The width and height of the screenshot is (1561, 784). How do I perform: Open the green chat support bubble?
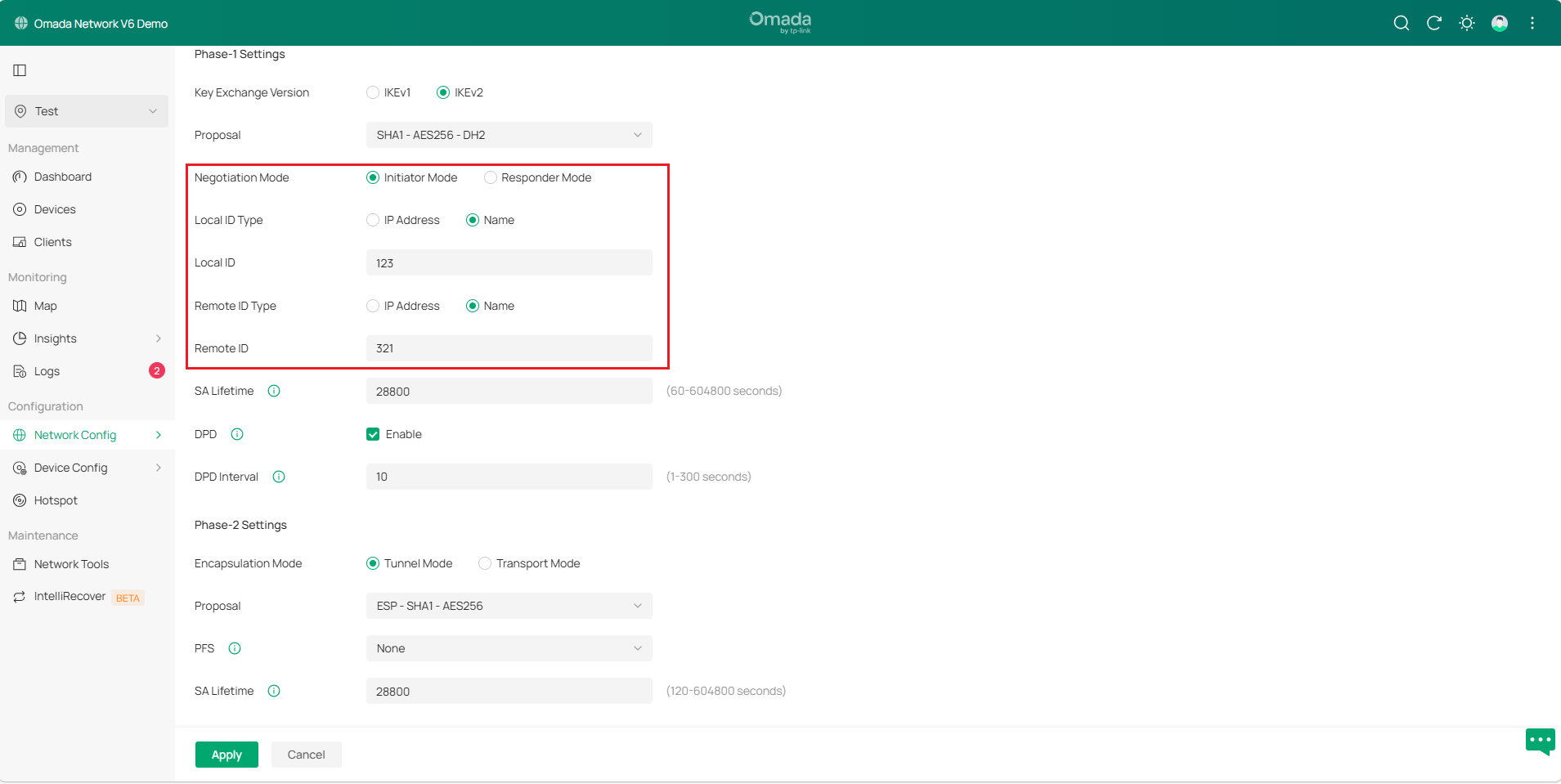coord(1540,741)
